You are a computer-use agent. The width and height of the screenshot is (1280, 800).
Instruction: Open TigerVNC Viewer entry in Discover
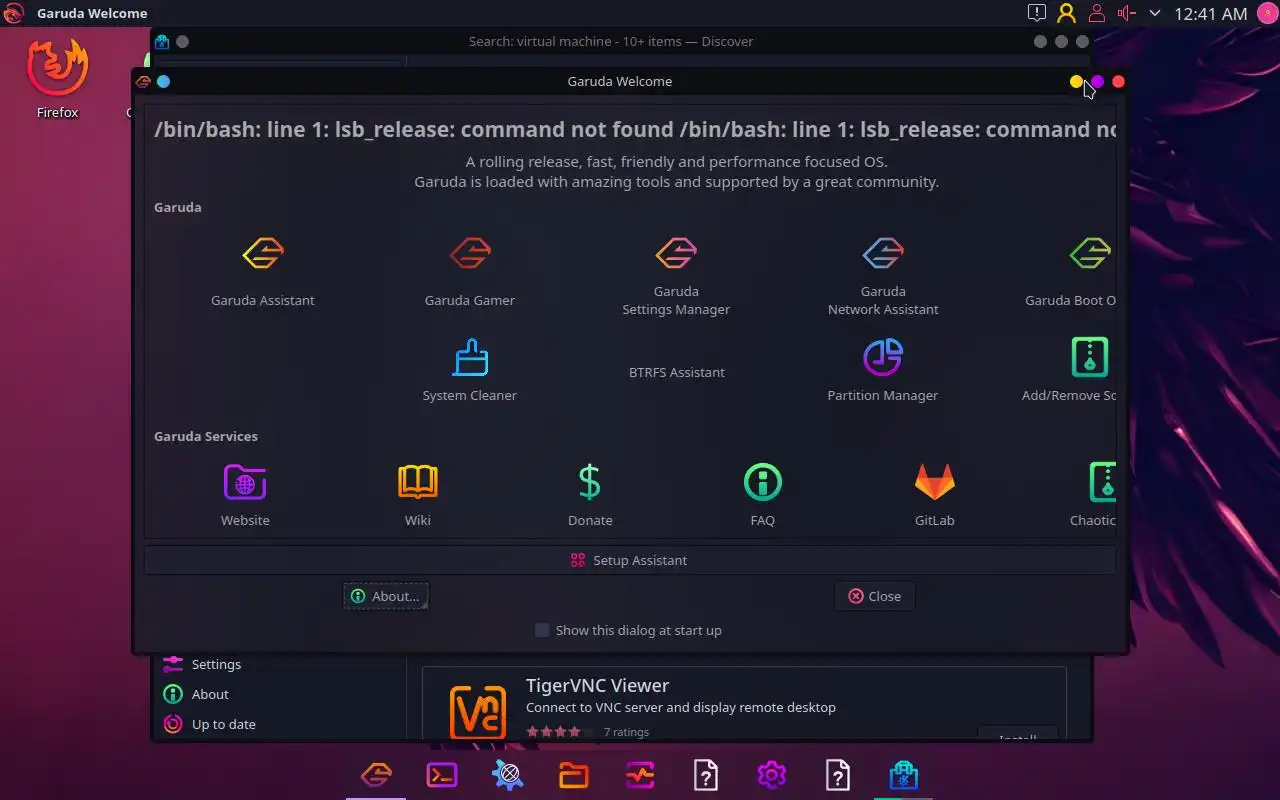point(744,704)
